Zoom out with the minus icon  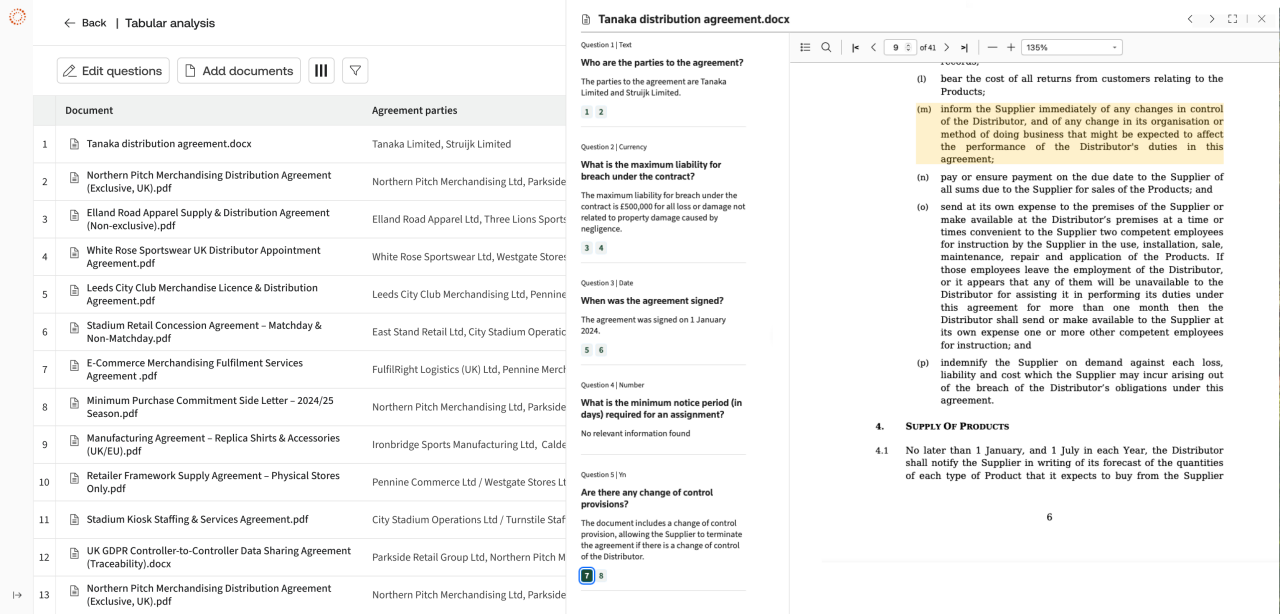(x=992, y=47)
